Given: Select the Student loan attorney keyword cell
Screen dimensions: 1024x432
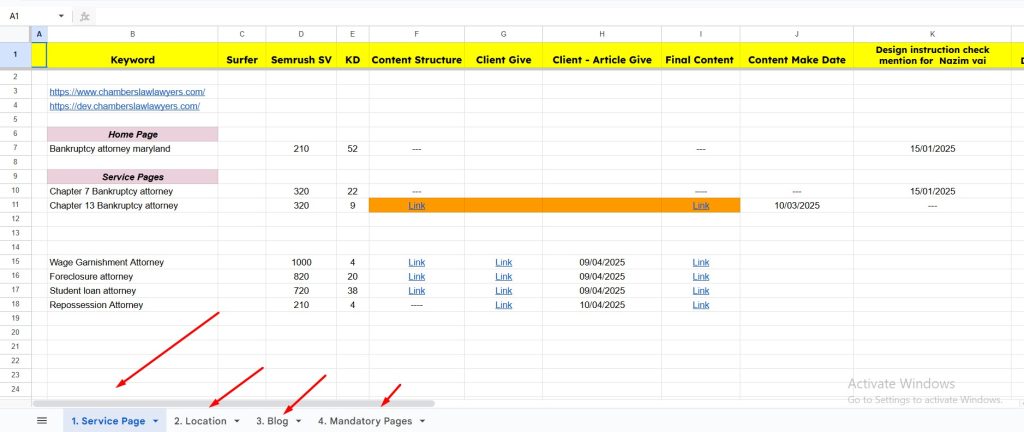Looking at the screenshot, I should [133, 290].
